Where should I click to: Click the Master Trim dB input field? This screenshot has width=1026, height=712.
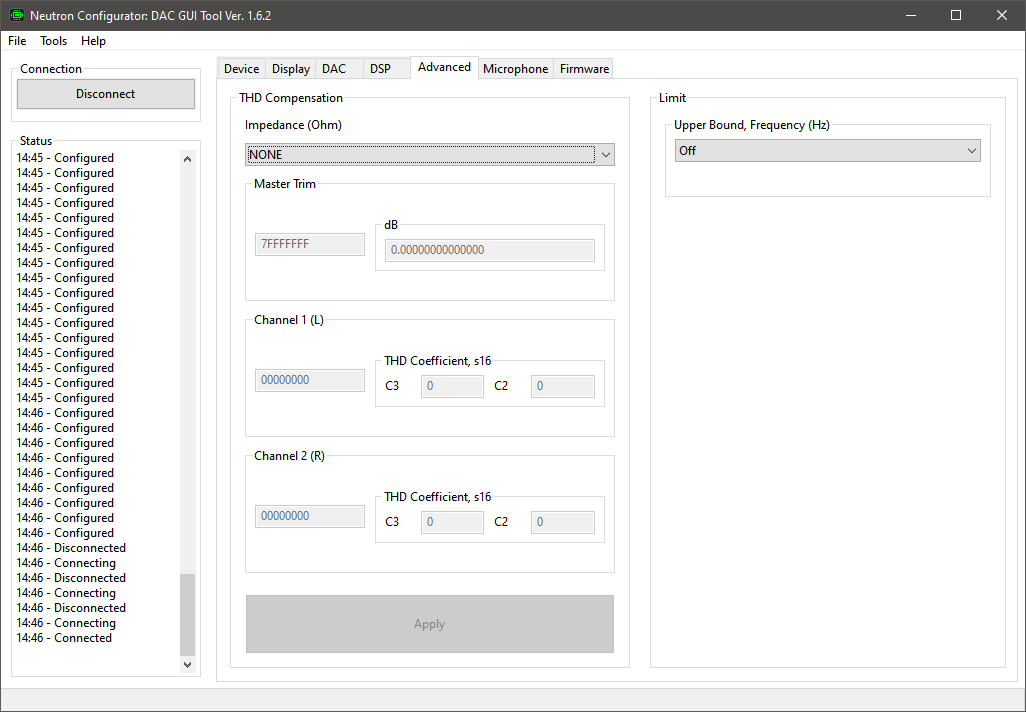(x=490, y=250)
